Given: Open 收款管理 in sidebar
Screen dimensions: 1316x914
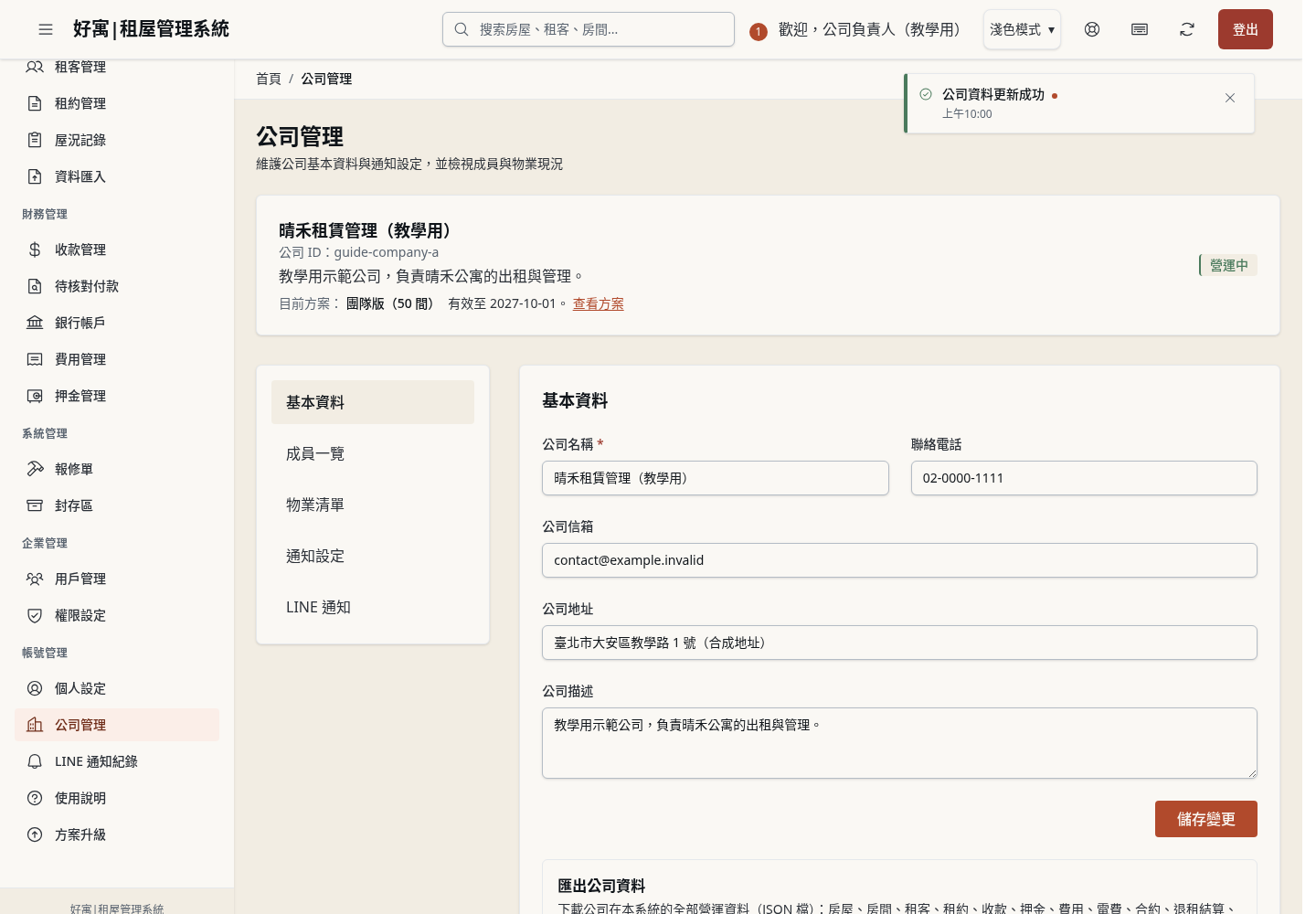Looking at the screenshot, I should tap(117, 250).
